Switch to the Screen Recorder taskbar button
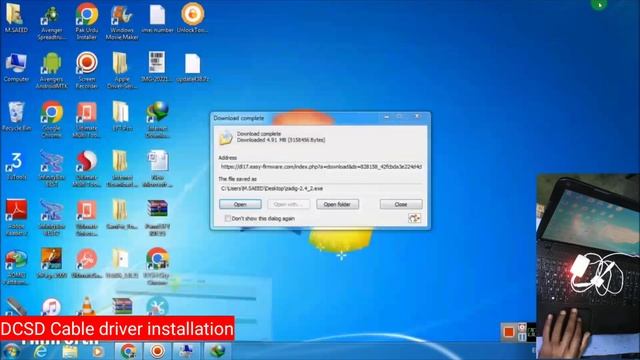This screenshot has height=360, width=640. pos(158,351)
